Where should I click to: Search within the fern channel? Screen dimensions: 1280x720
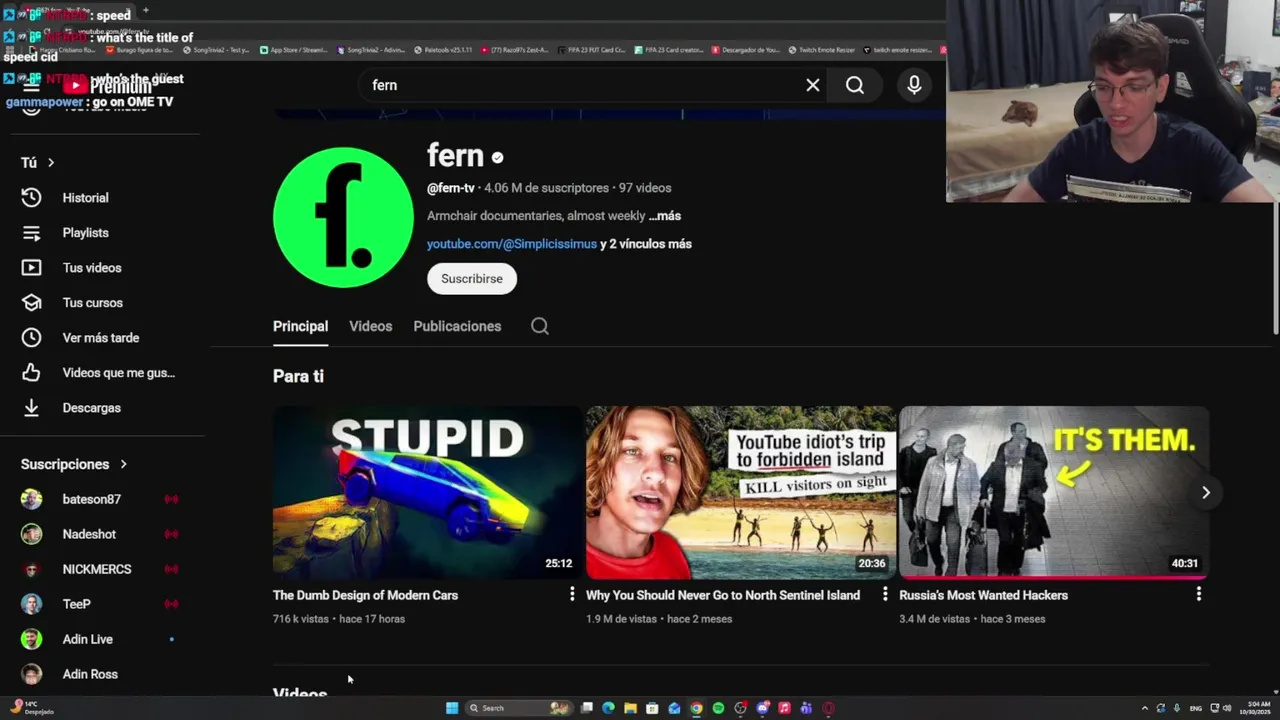(540, 326)
